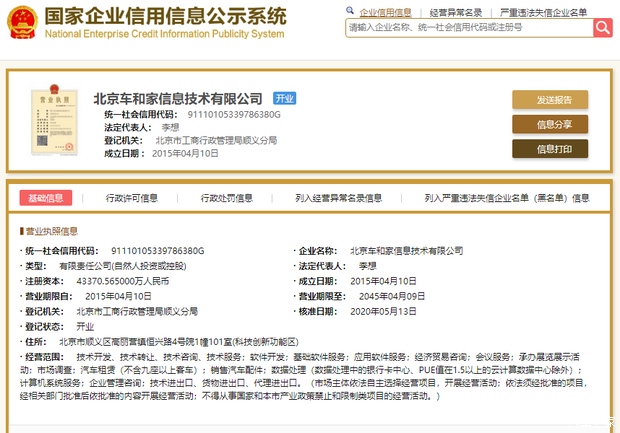The height and width of the screenshot is (433, 620).
Task: Click the 发送报告 button
Action: click(550, 100)
